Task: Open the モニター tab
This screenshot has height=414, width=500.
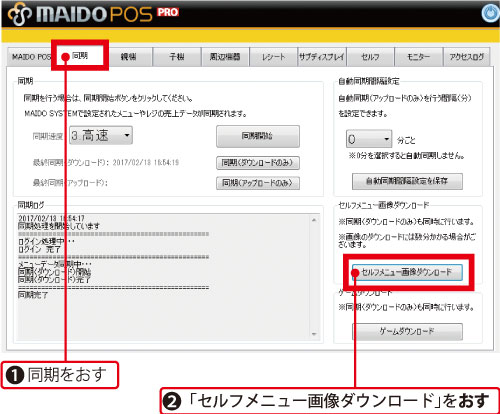Action: point(418,57)
